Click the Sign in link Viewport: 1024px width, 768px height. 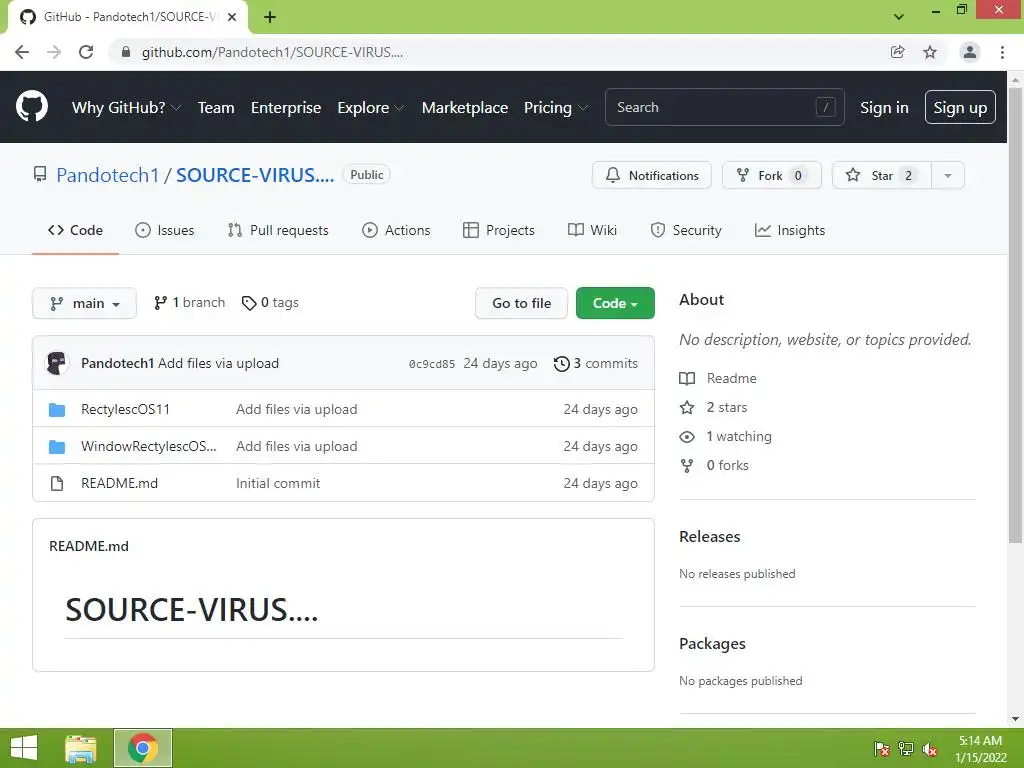click(x=884, y=108)
